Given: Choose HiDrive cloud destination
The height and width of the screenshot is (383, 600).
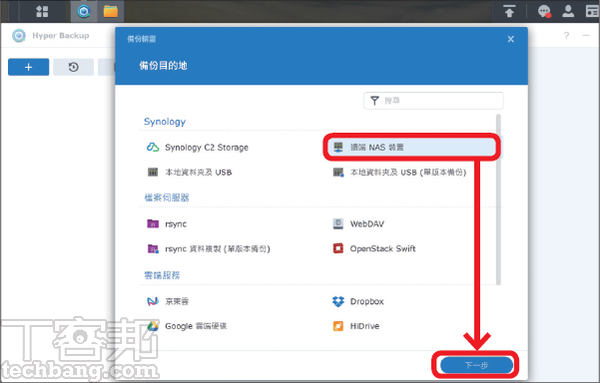Looking at the screenshot, I should 365,326.
